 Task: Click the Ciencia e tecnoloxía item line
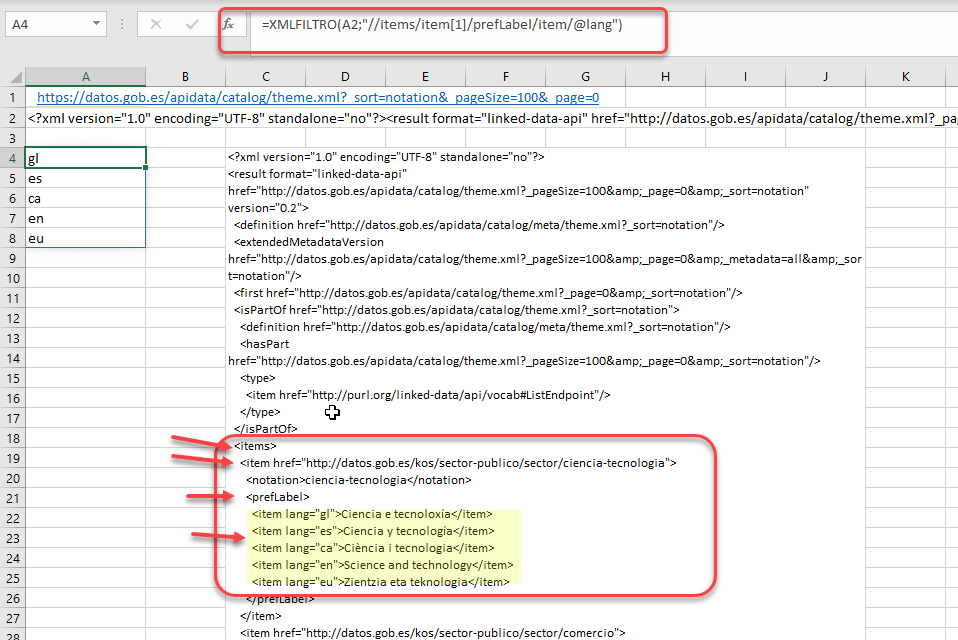pos(372,514)
